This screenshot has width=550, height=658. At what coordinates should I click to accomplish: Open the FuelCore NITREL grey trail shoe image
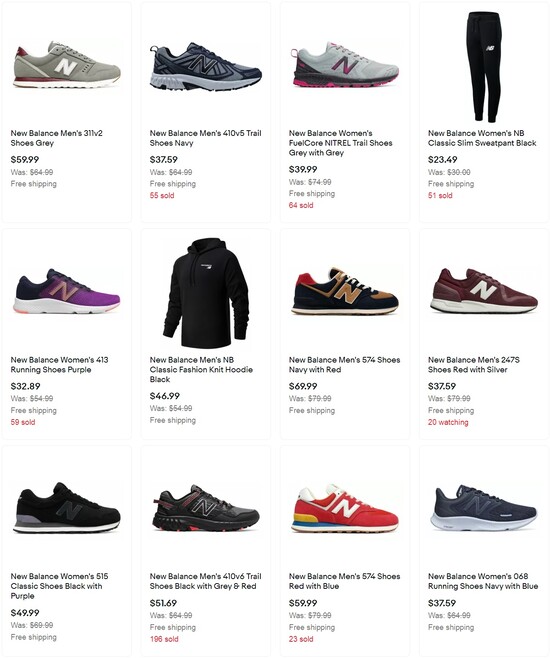click(x=344, y=64)
